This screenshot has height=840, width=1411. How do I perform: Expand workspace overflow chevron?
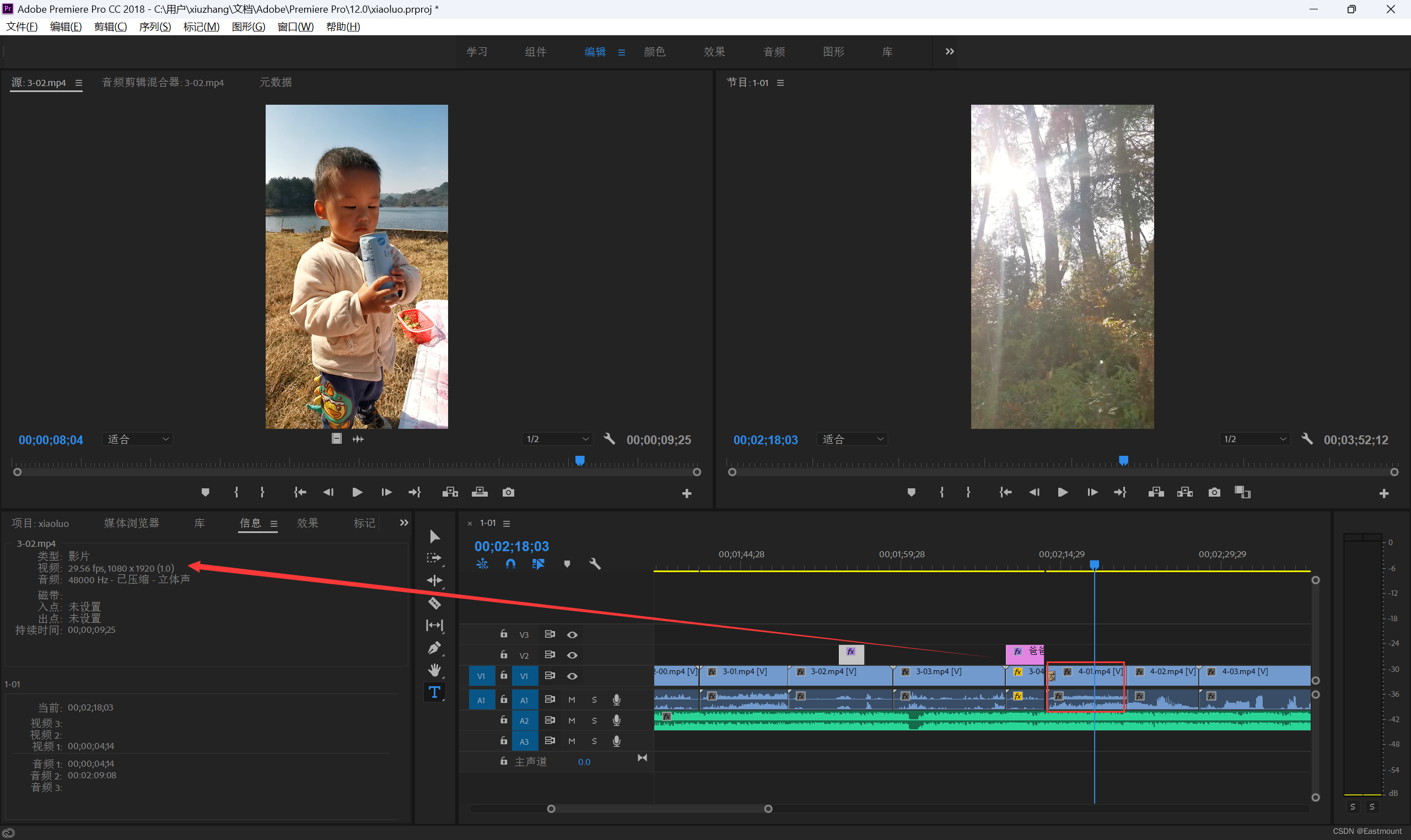[949, 51]
